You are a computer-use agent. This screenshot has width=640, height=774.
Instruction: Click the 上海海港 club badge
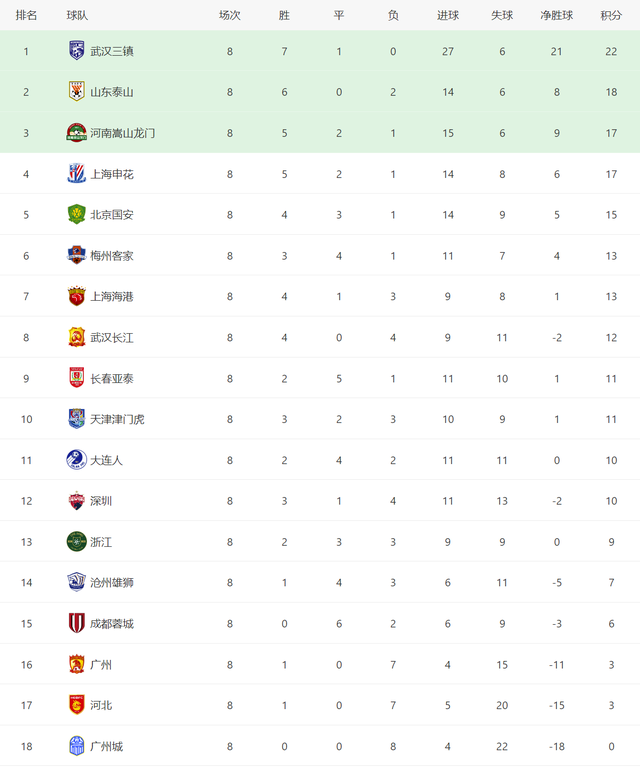76,296
